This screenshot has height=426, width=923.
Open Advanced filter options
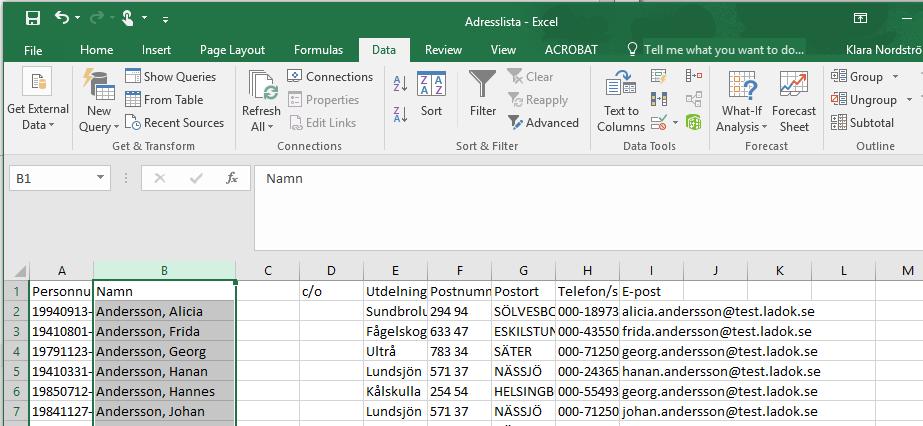pos(543,123)
